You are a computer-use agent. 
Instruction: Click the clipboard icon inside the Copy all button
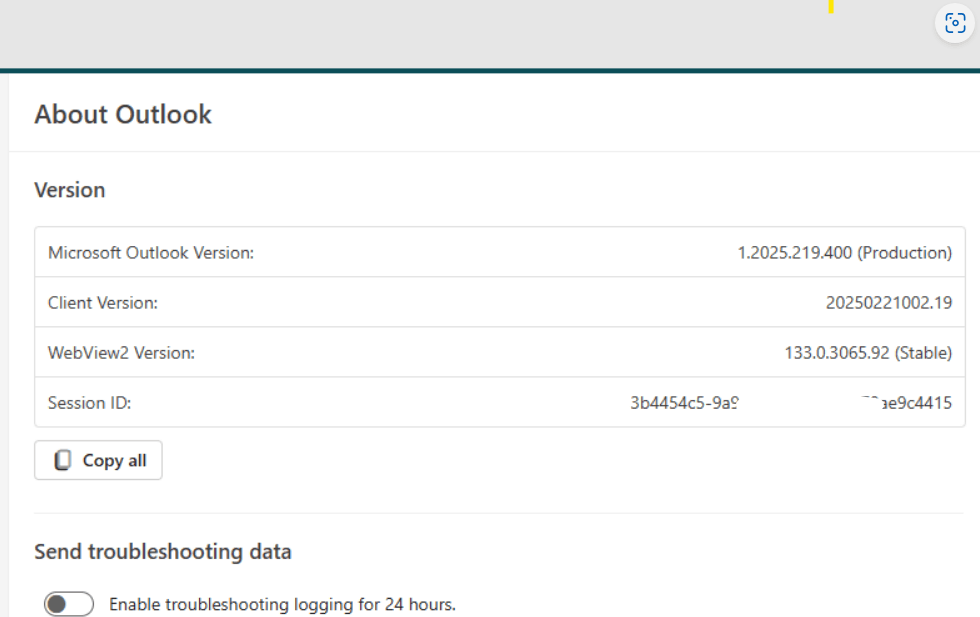64,460
